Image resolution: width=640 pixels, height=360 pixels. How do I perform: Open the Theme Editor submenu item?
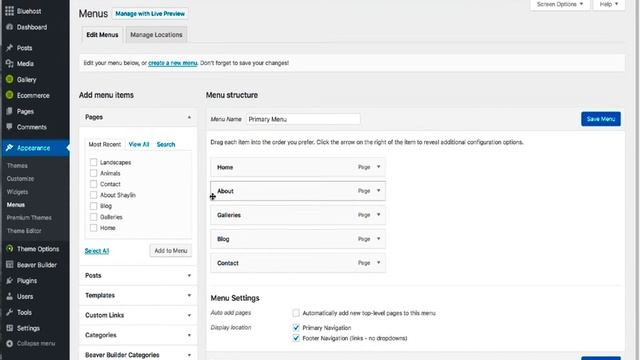[24, 231]
